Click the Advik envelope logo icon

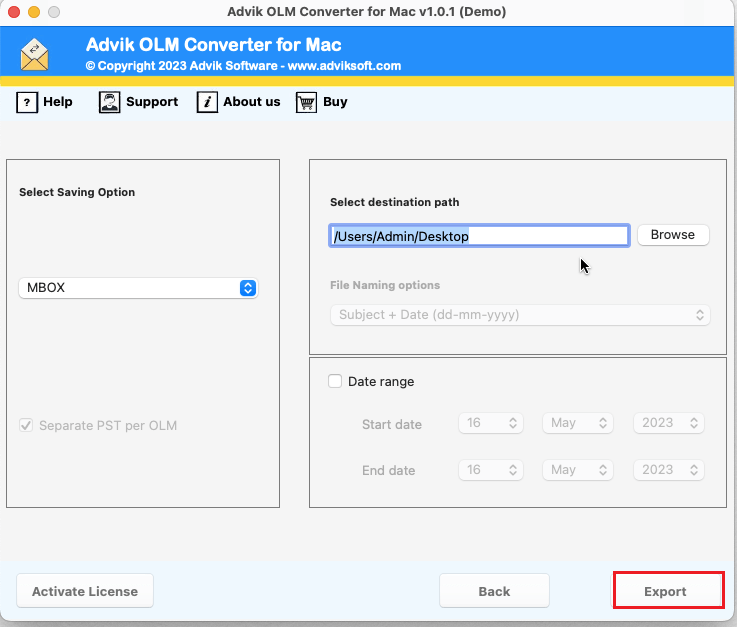[34, 55]
